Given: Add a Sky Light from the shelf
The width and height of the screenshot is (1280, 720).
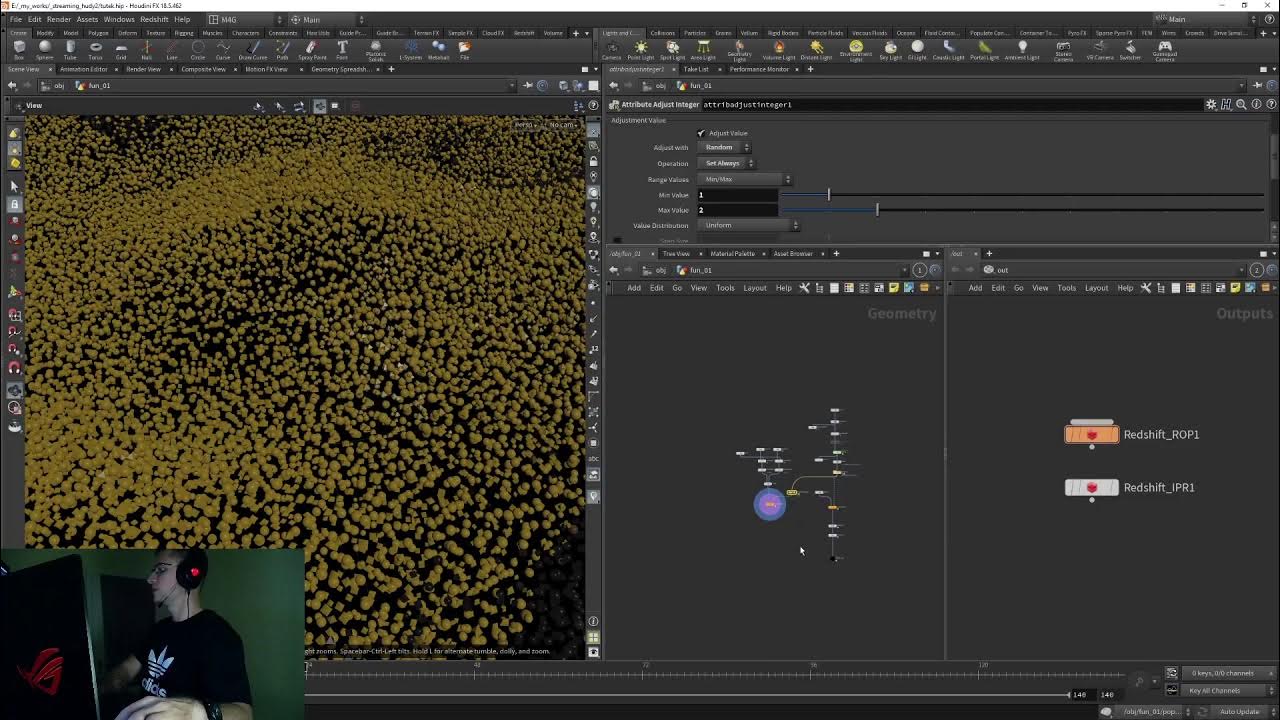Looking at the screenshot, I should point(890,49).
